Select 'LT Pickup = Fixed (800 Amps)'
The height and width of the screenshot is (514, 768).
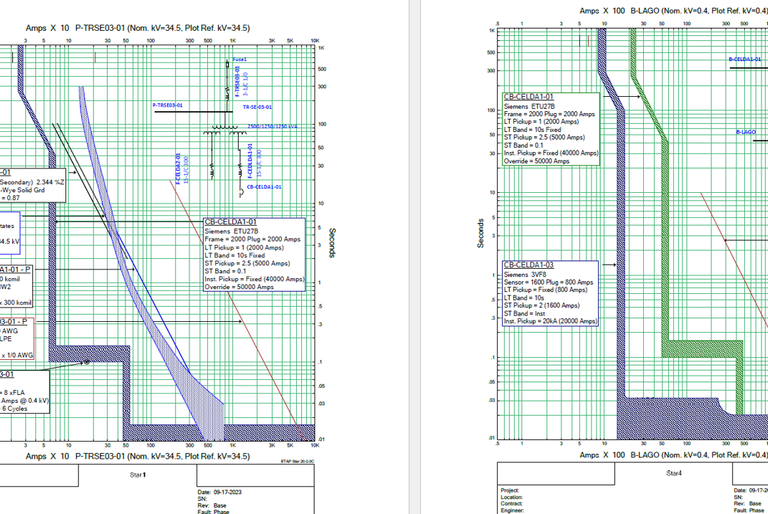click(545, 290)
